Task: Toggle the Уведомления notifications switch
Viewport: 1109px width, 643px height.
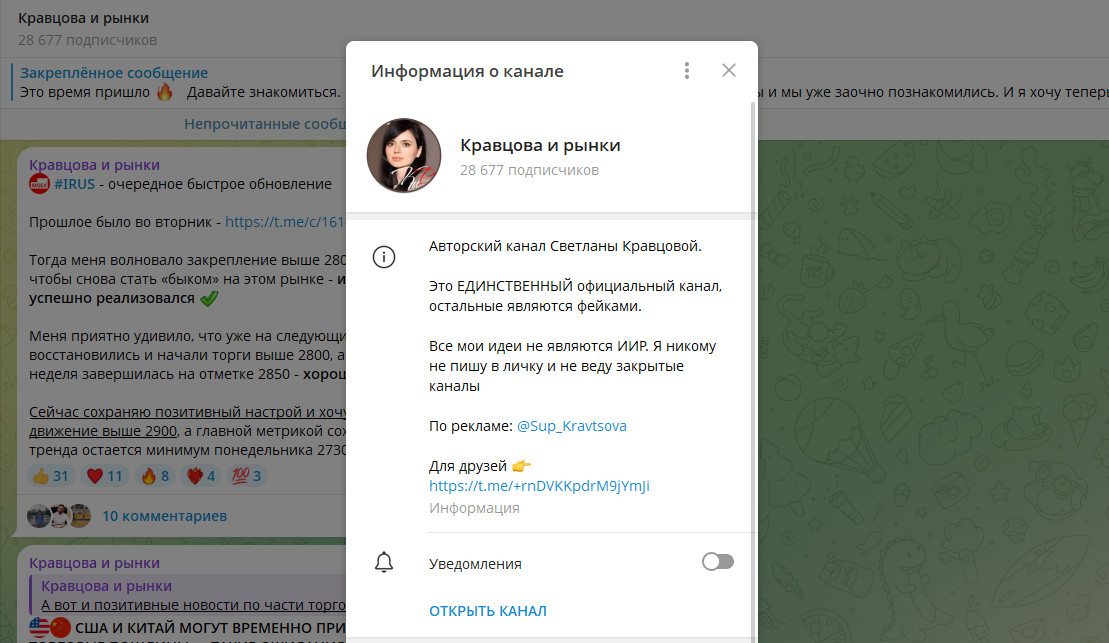Action: coord(718,562)
